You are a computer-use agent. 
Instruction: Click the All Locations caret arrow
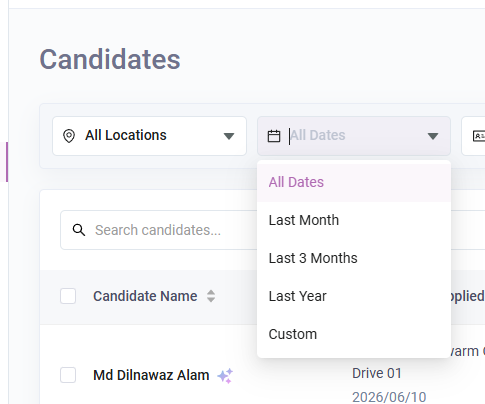[x=229, y=136]
